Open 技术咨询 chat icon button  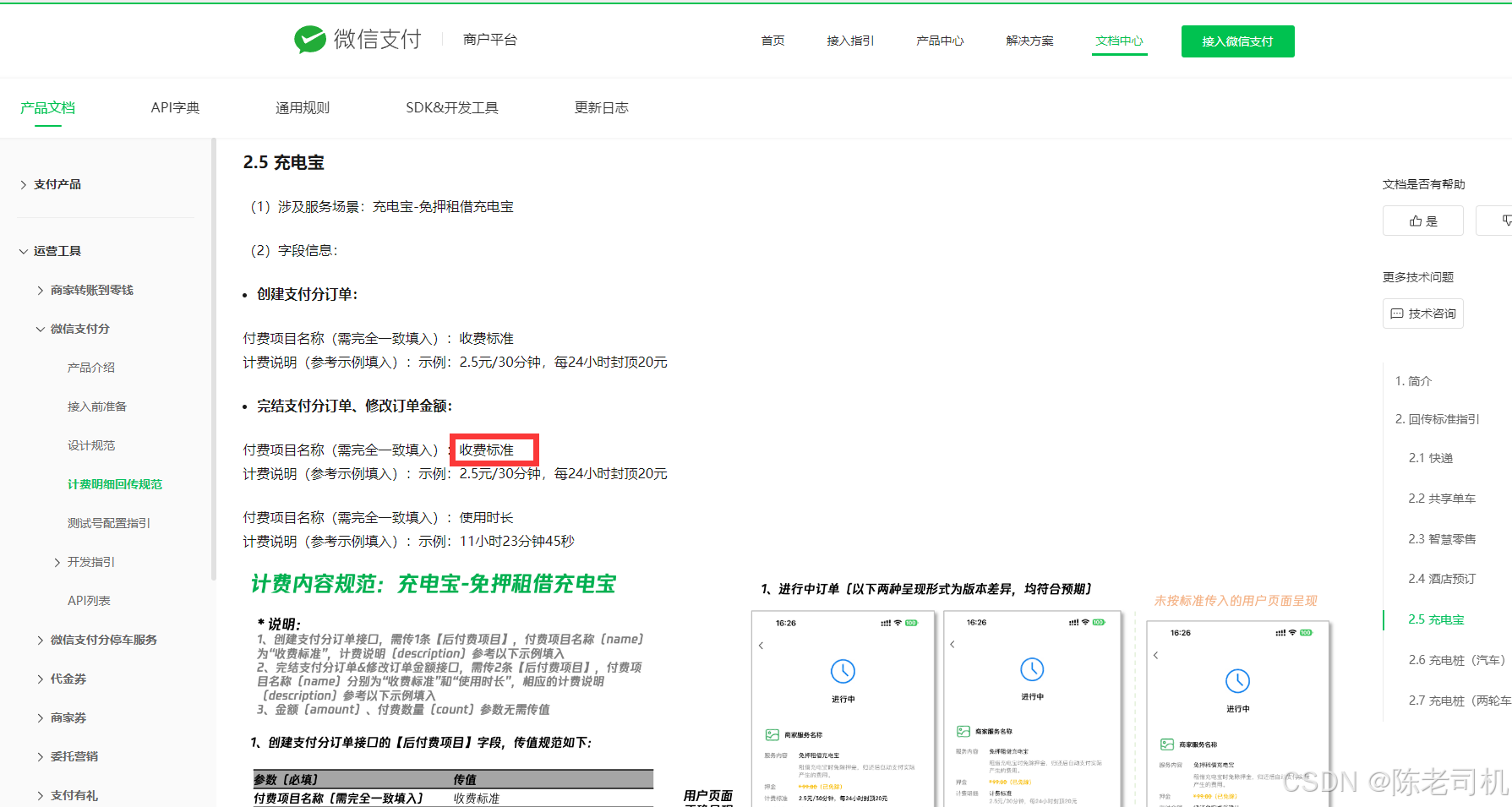[x=1423, y=314]
